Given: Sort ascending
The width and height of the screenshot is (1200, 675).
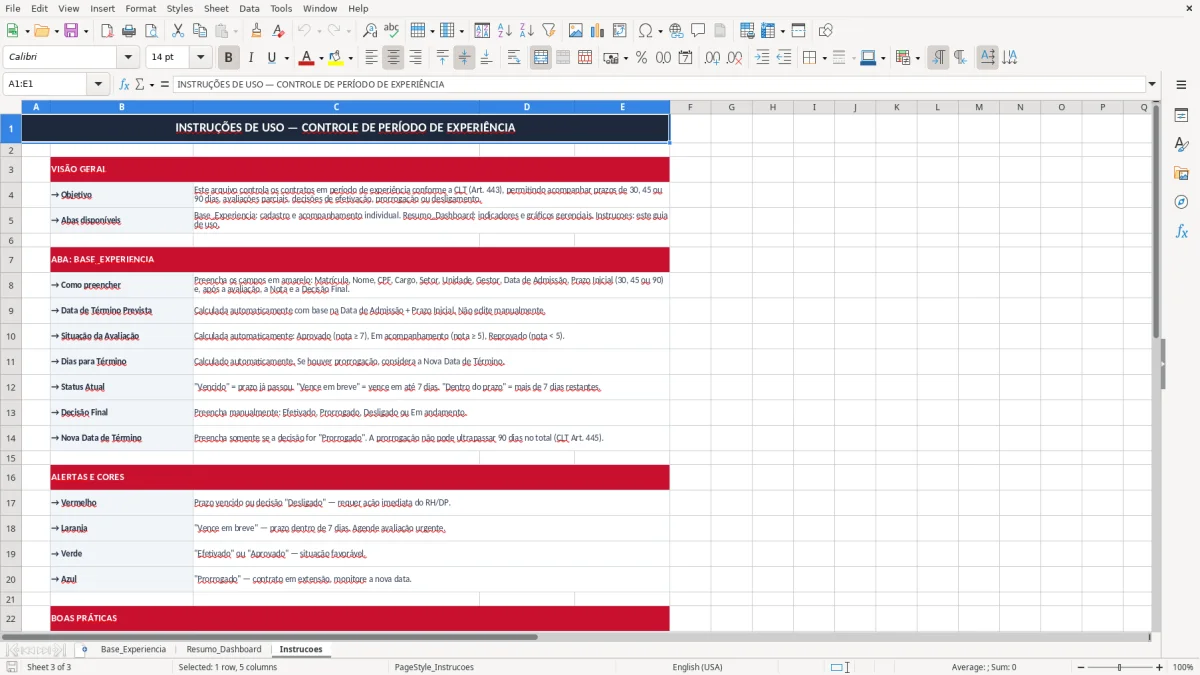Looking at the screenshot, I should [x=505, y=31].
